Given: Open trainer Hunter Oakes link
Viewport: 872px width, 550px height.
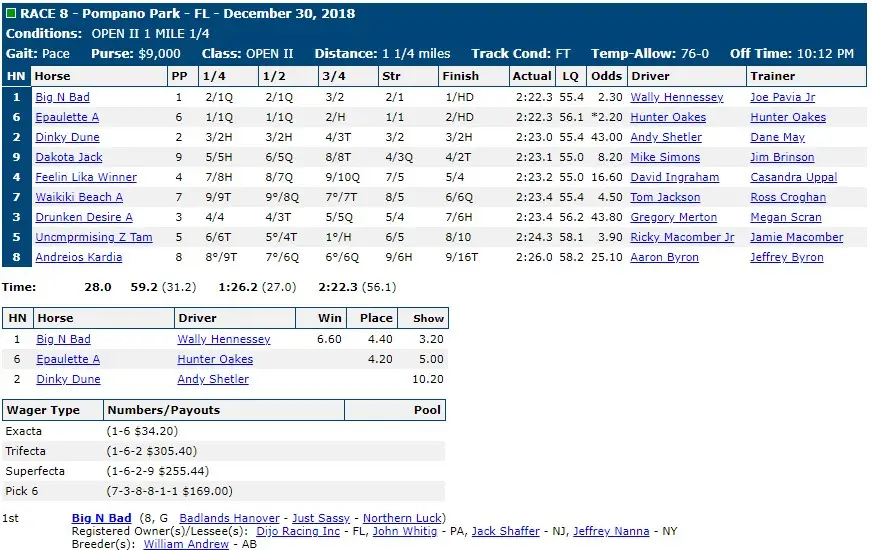Looking at the screenshot, I should (x=788, y=117).
